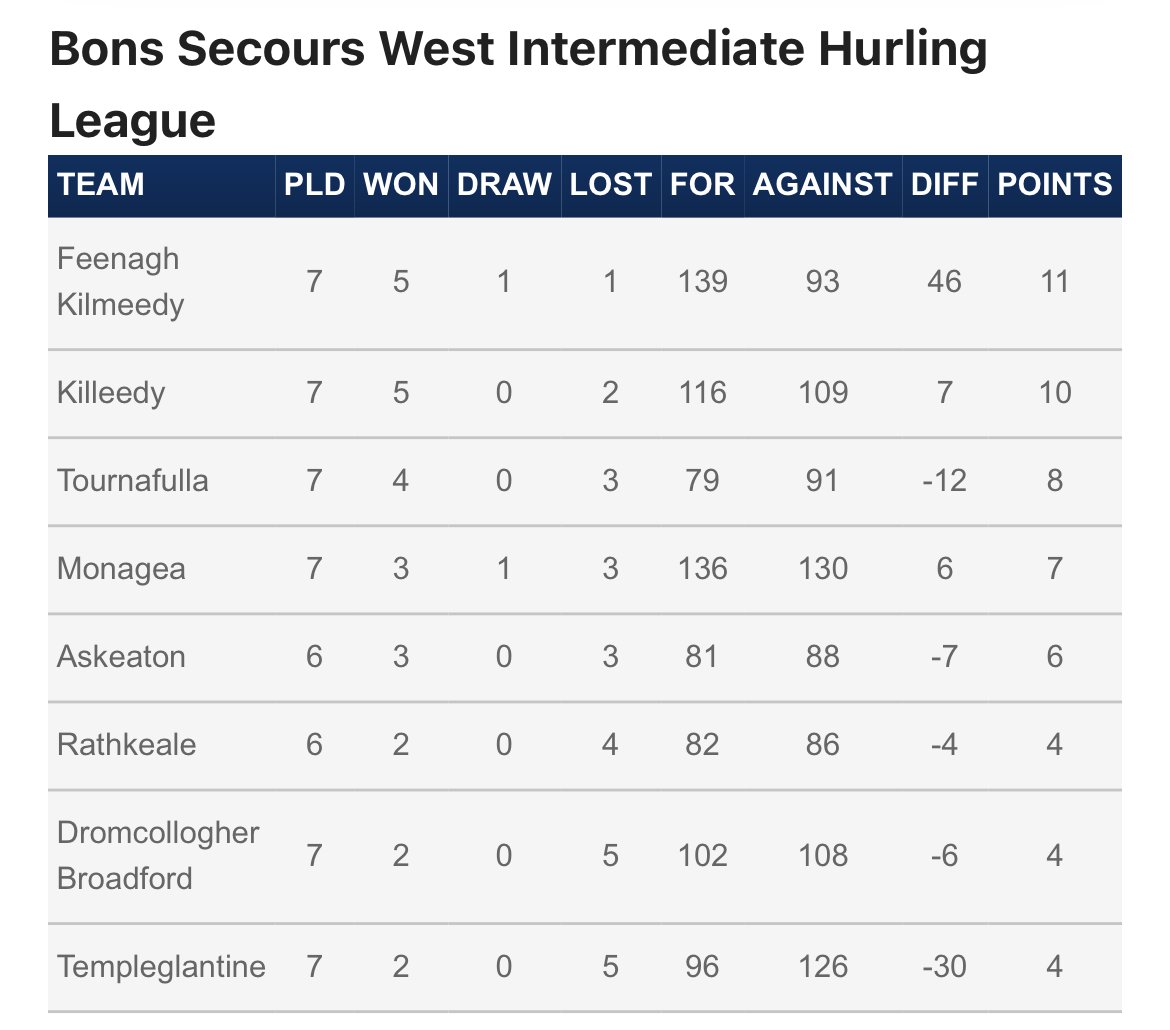
Task: Select the Feenagh Kilmeedy team name
Action: (x=120, y=281)
